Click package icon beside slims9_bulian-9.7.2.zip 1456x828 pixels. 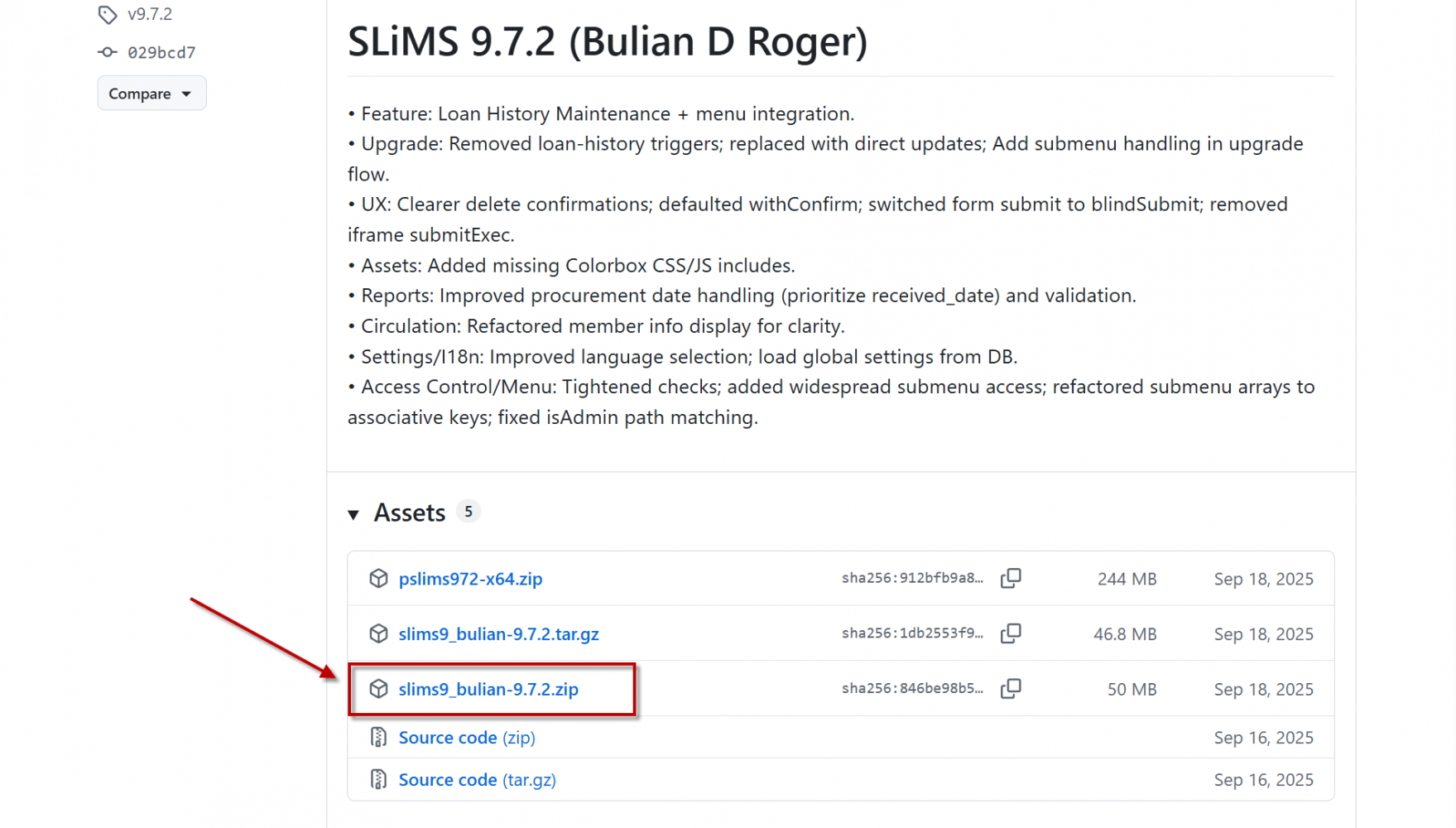(x=378, y=689)
